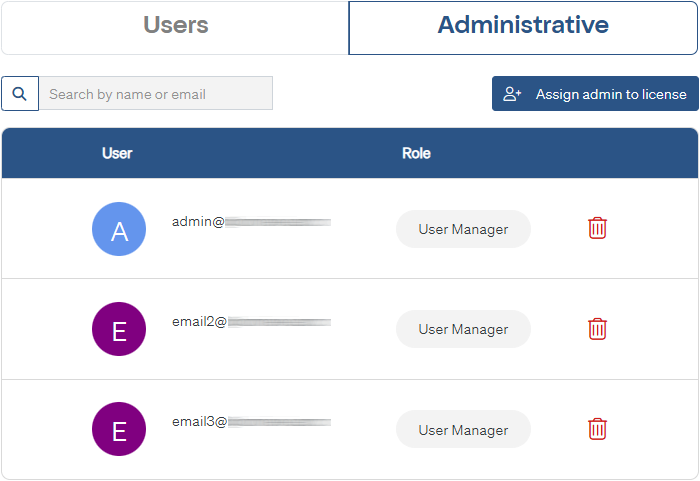The height and width of the screenshot is (481, 700).
Task: Click the Role column header
Action: click(416, 153)
